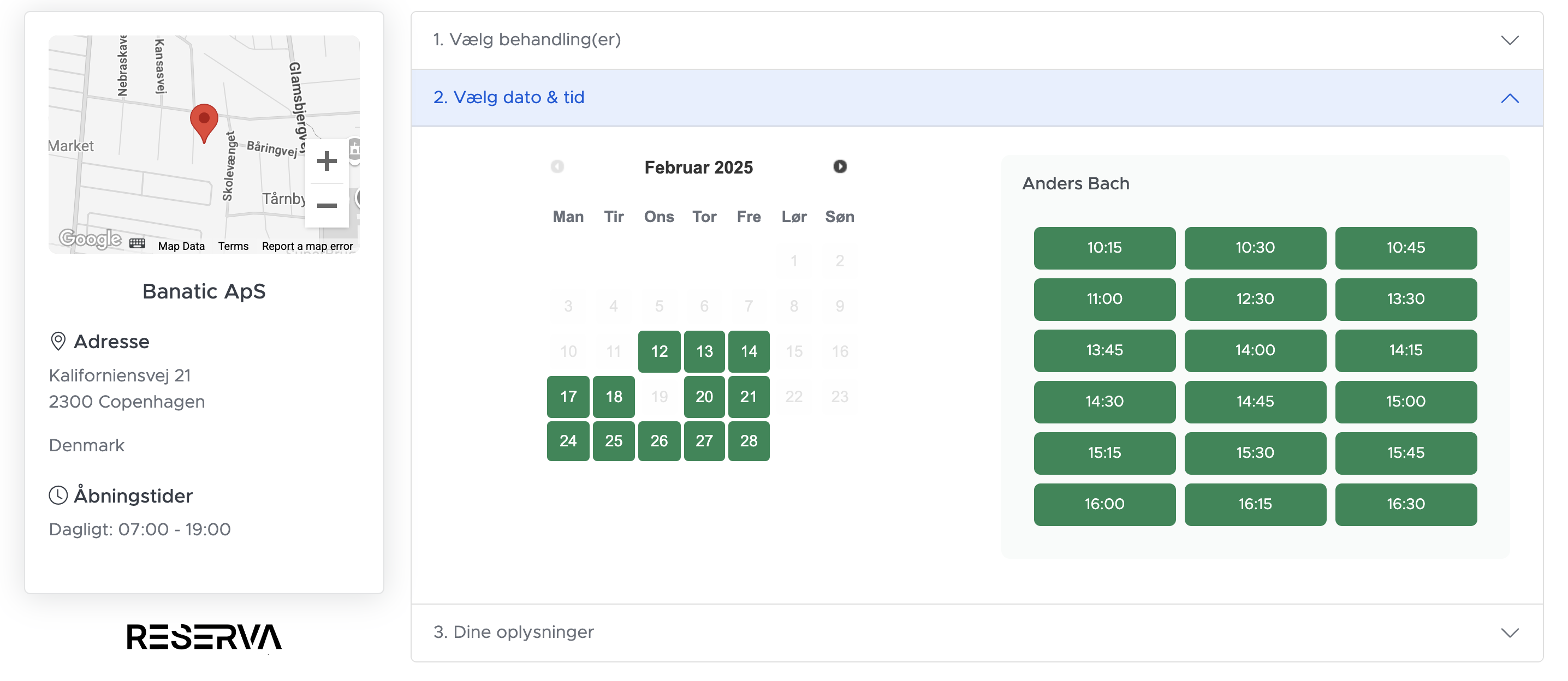Open keyboard shortcuts icon on map
1568x681 pixels.
point(138,244)
